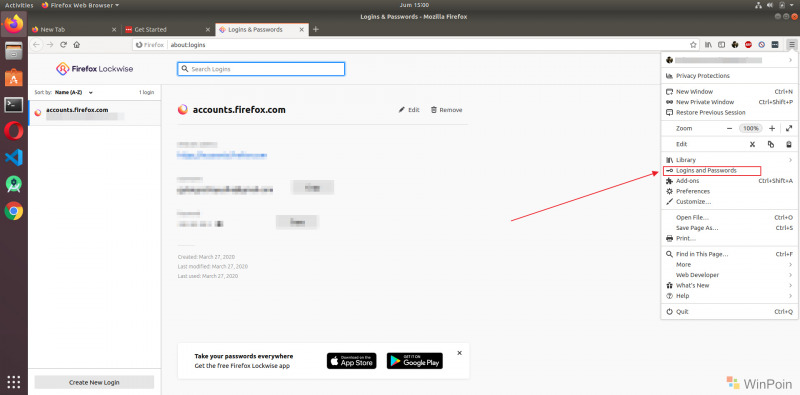
Task: Dismiss the Lockwise app promo banner
Action: pos(459,353)
